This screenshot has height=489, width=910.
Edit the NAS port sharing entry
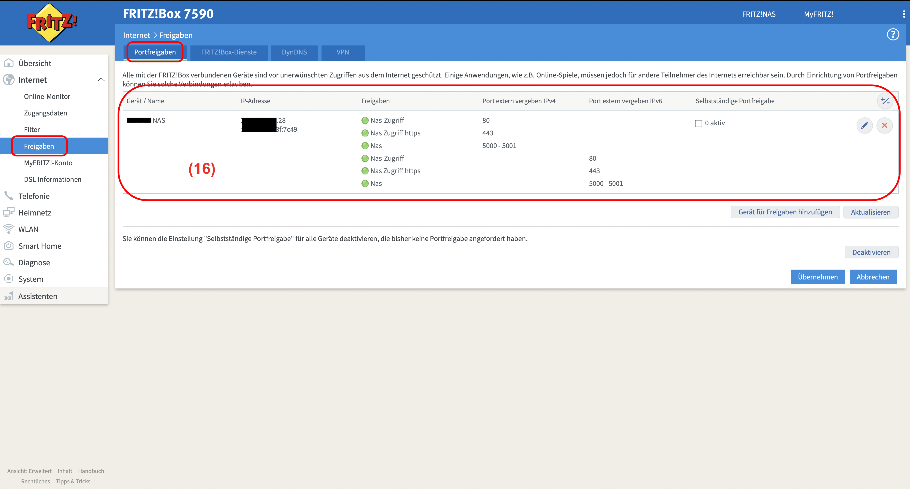[864, 125]
